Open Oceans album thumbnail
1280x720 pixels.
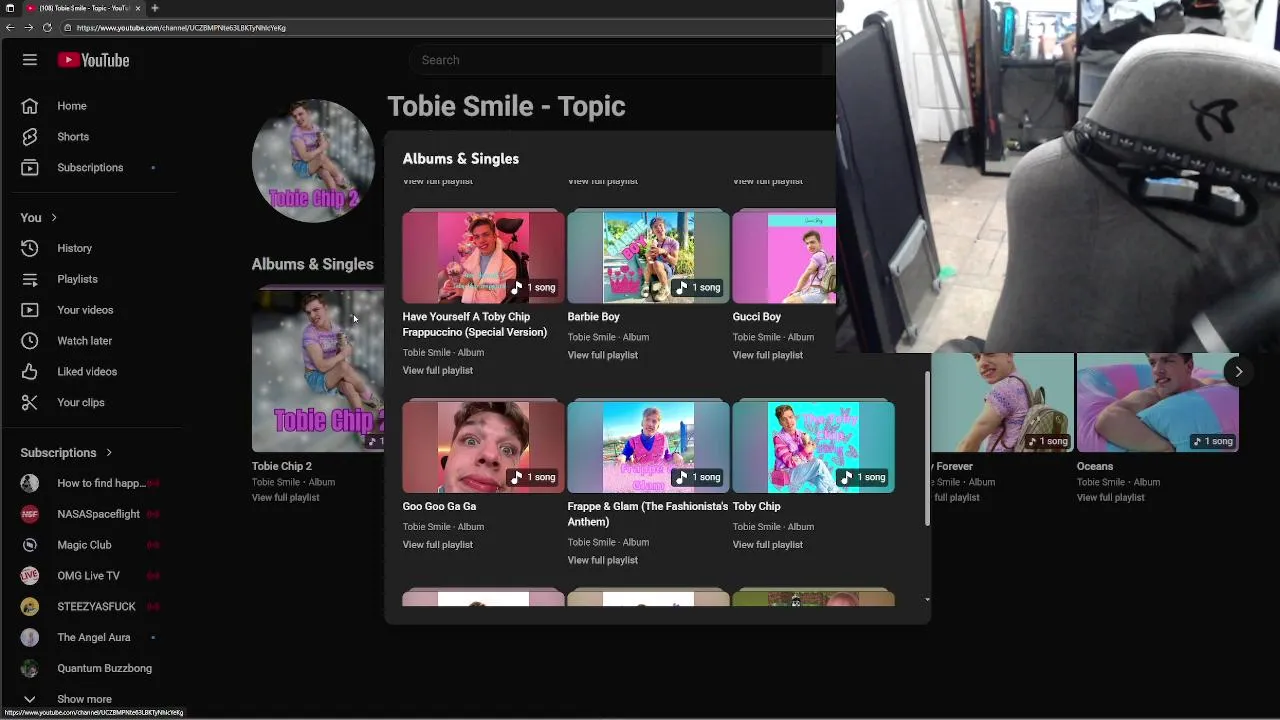(1157, 403)
